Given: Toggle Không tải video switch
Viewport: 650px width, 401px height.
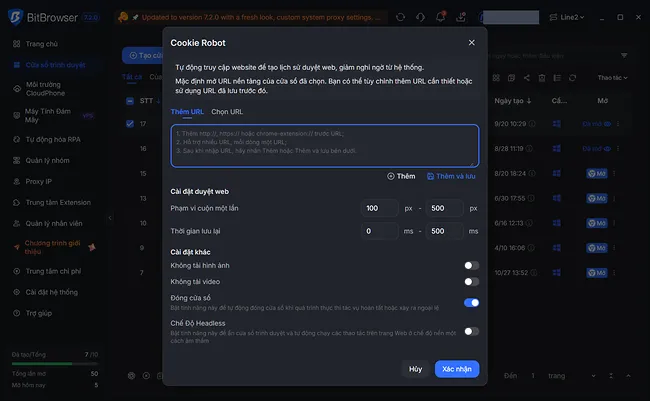Looking at the screenshot, I should (471, 282).
